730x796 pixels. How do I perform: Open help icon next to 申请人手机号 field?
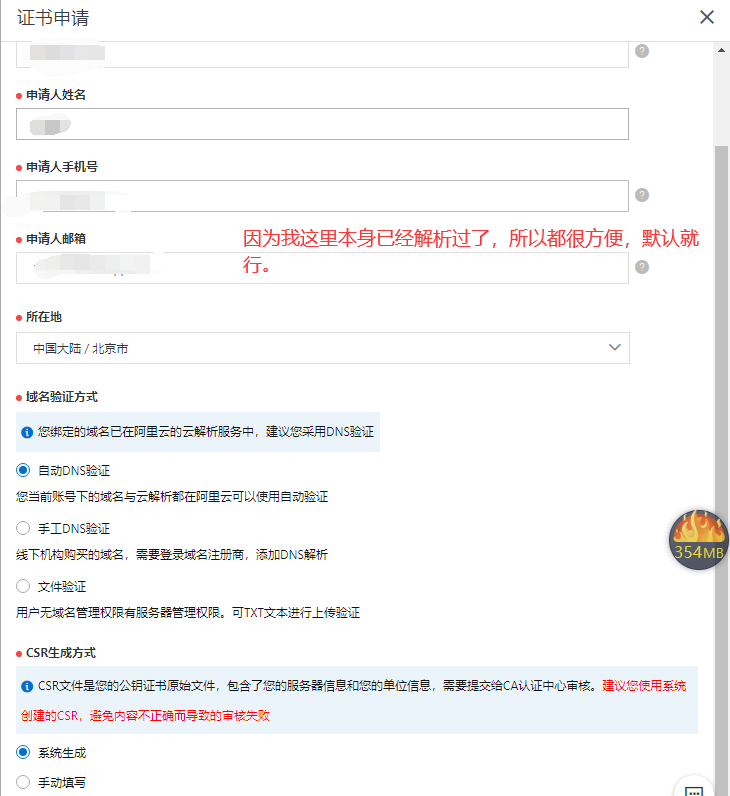click(x=642, y=195)
